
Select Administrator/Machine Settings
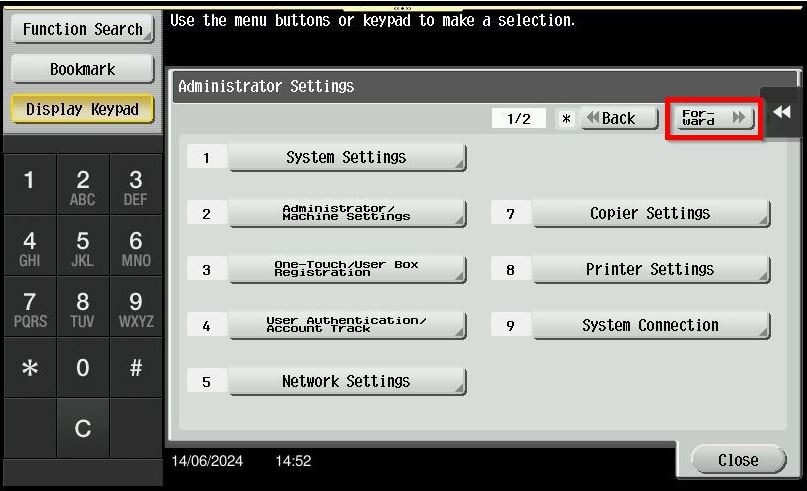(346, 213)
